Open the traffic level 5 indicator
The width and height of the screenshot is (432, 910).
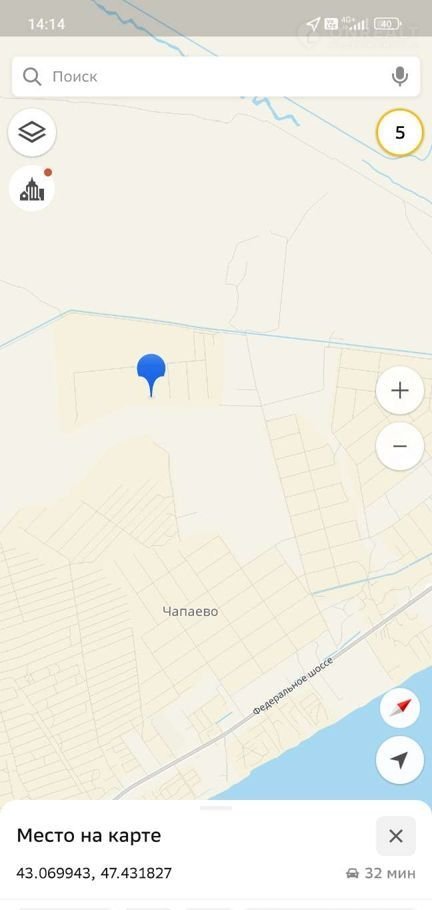point(399,132)
